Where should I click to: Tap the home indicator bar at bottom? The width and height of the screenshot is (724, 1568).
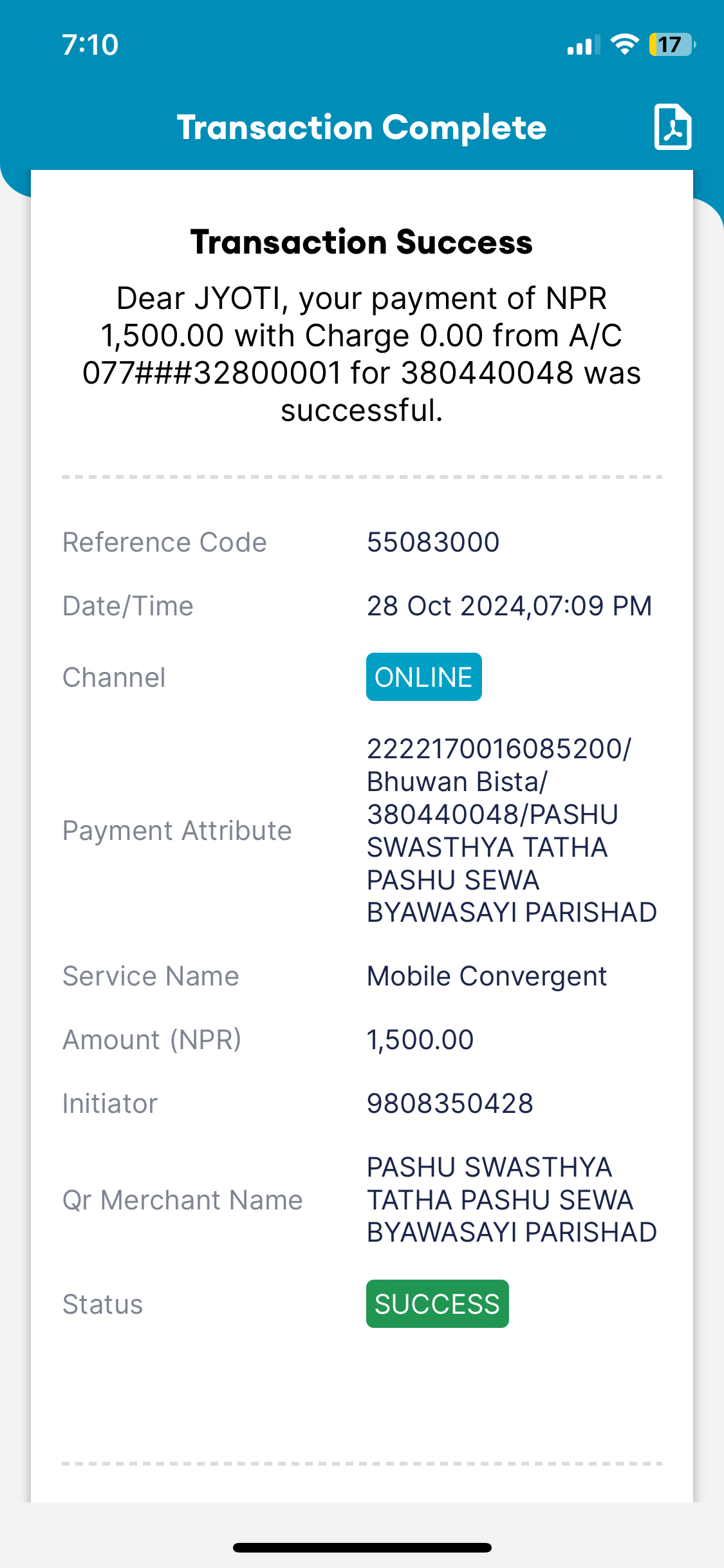(x=362, y=1547)
